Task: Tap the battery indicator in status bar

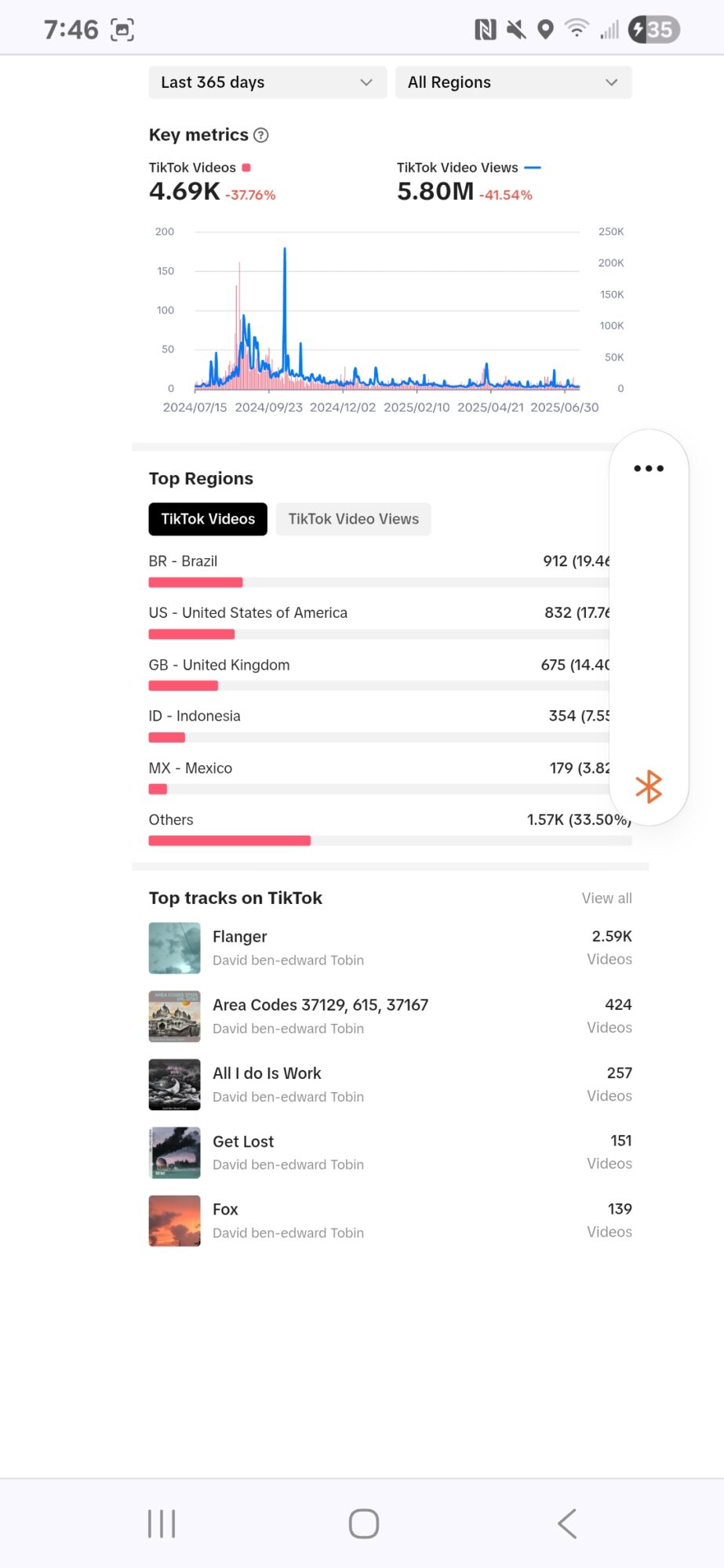Action: point(654,30)
